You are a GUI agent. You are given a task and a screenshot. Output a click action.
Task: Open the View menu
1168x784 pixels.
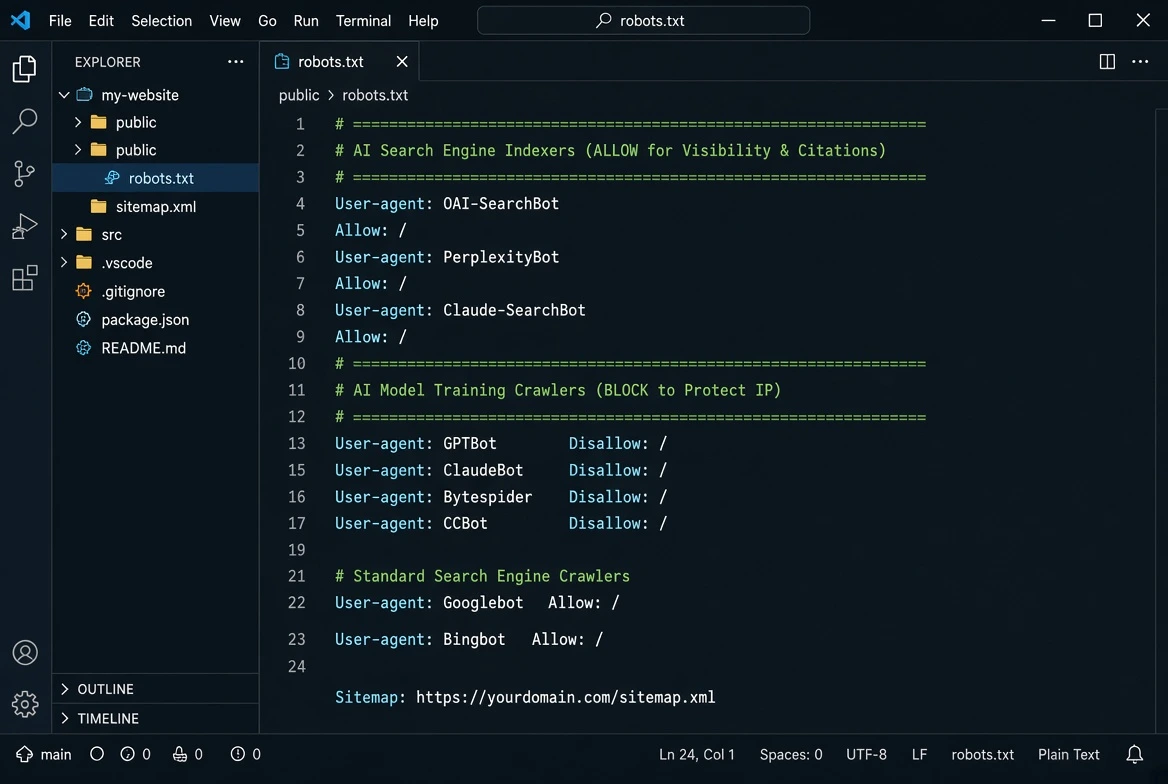tap(225, 21)
